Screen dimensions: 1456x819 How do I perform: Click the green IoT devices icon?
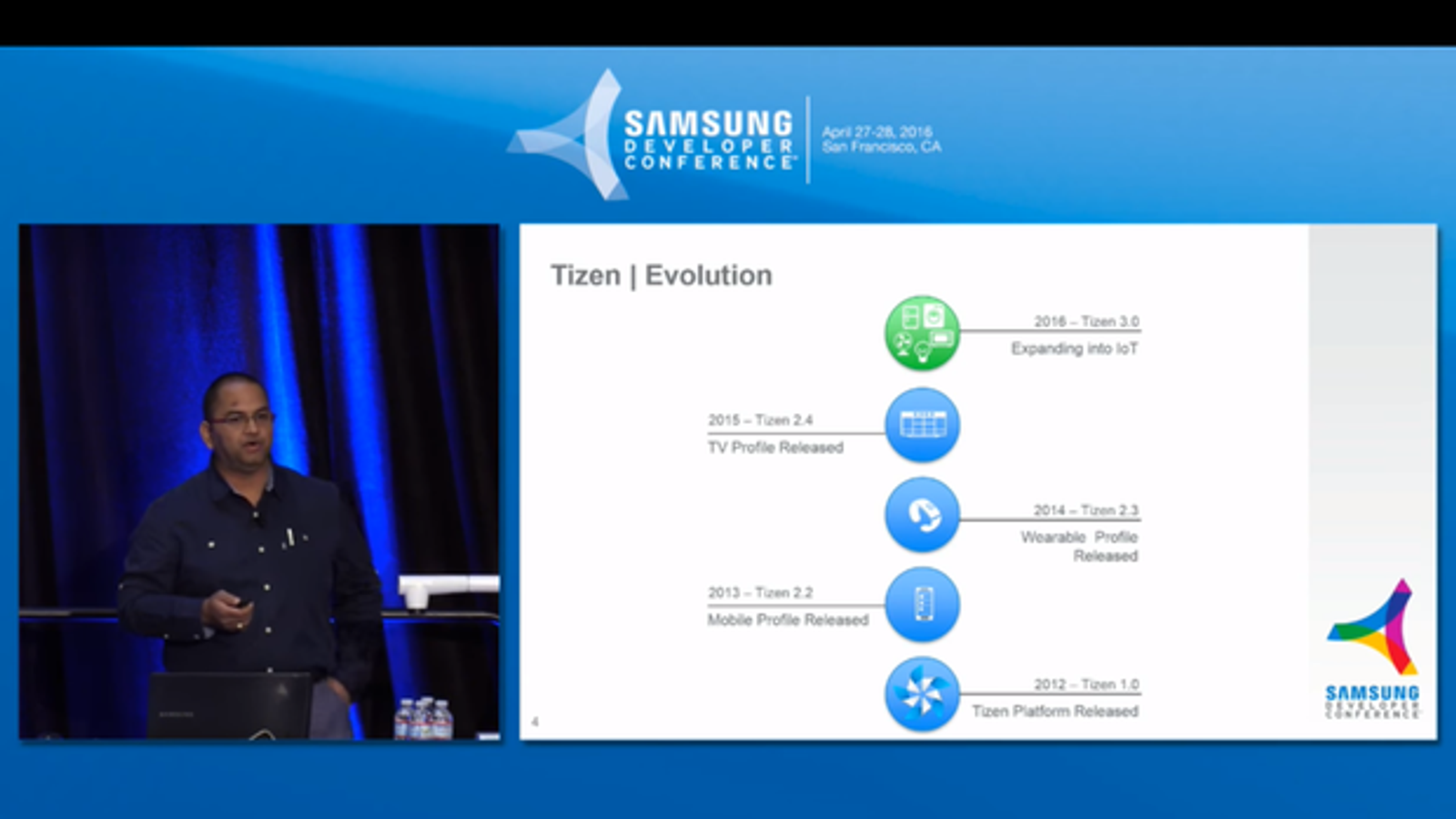922,333
